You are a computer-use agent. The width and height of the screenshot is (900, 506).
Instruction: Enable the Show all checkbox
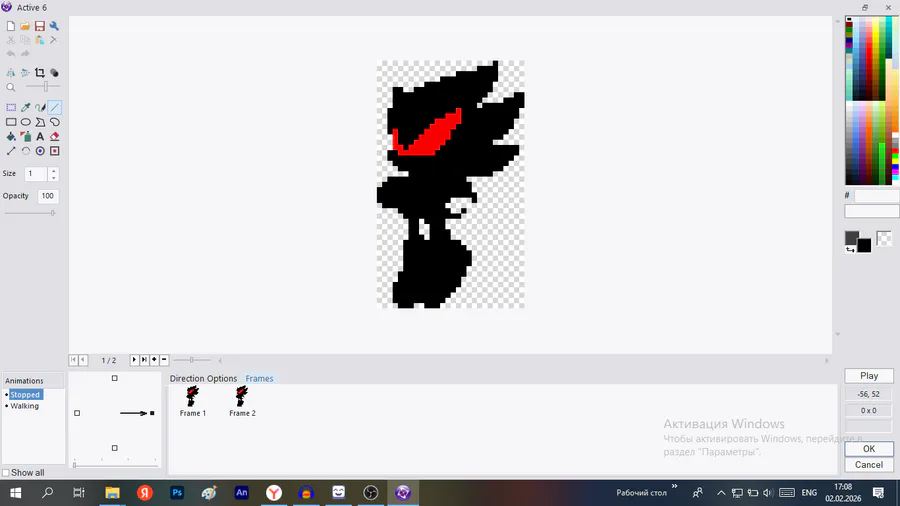[x=6, y=473]
